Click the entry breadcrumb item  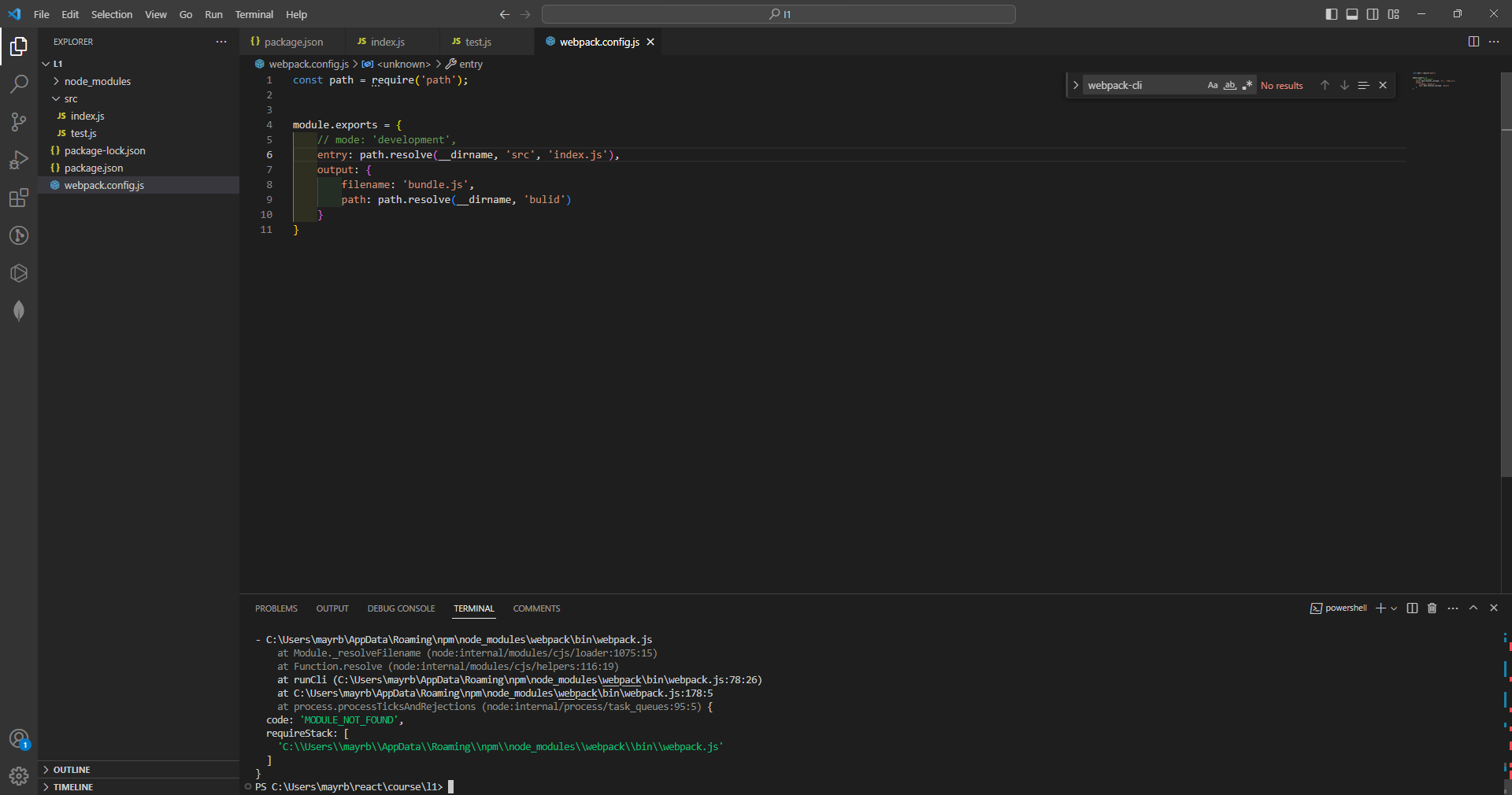click(465, 64)
